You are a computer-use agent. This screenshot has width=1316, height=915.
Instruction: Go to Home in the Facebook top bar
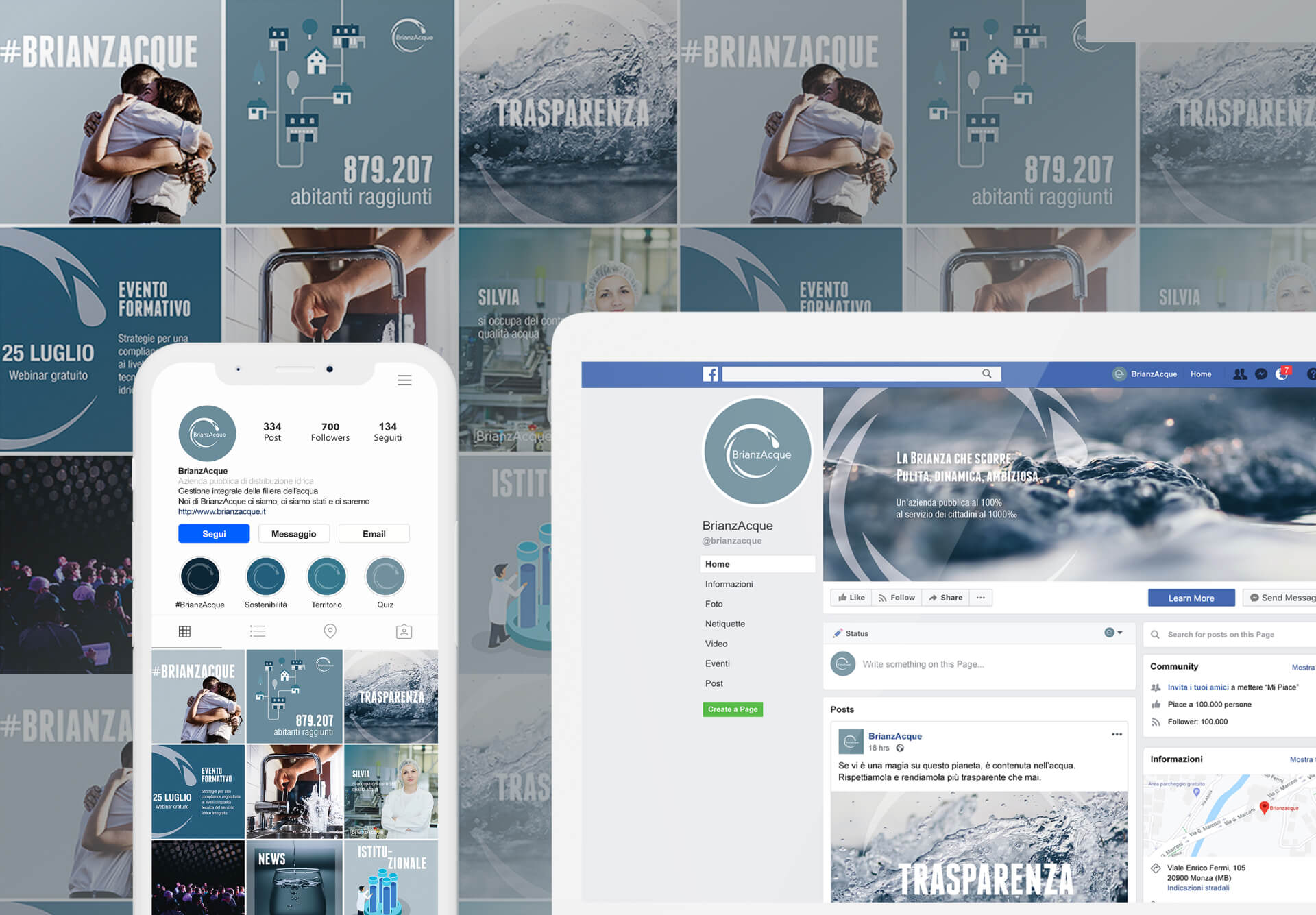coord(1201,374)
